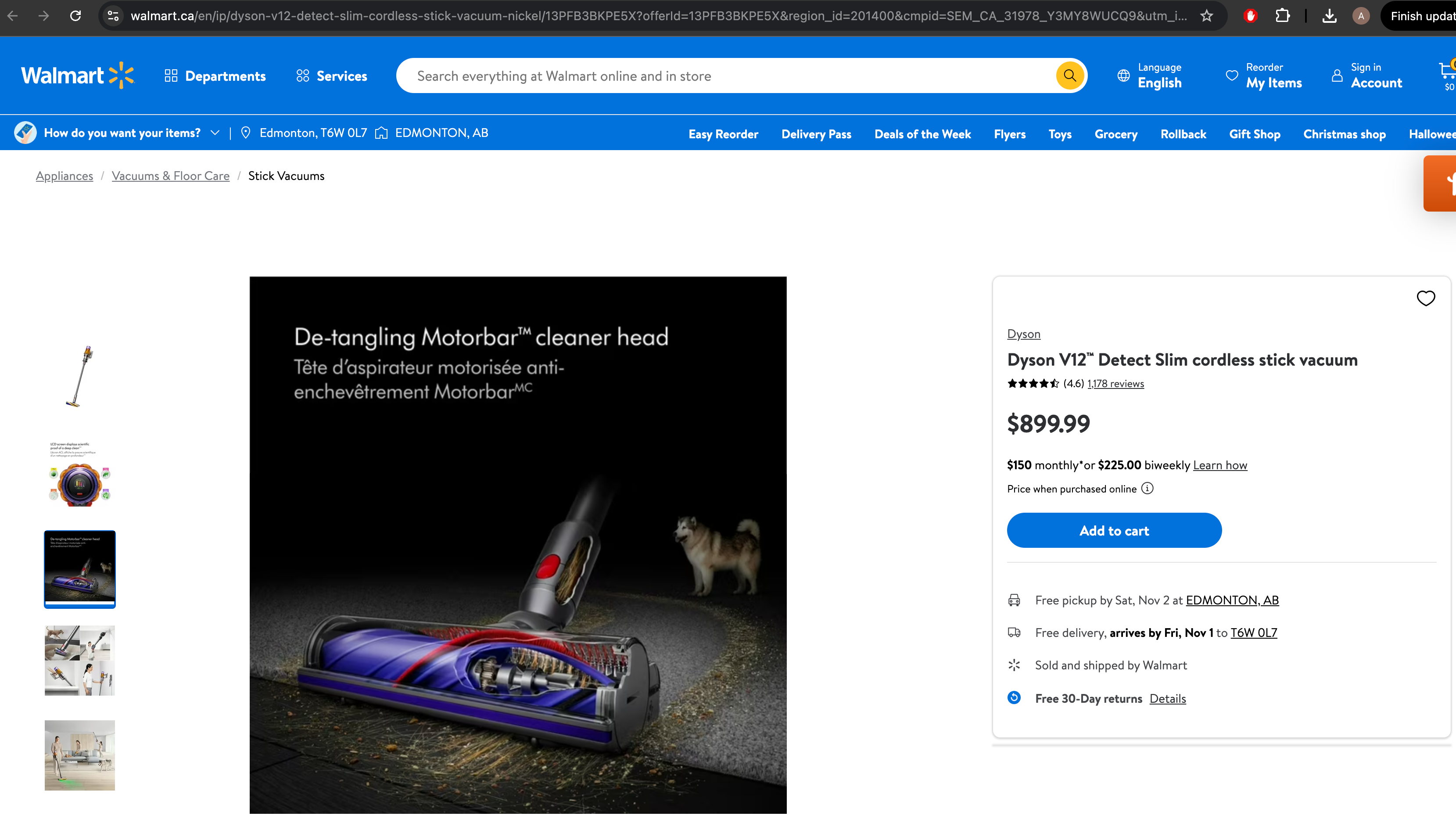Bookmark the page via star icon
The height and width of the screenshot is (834, 1456).
coord(1206,15)
